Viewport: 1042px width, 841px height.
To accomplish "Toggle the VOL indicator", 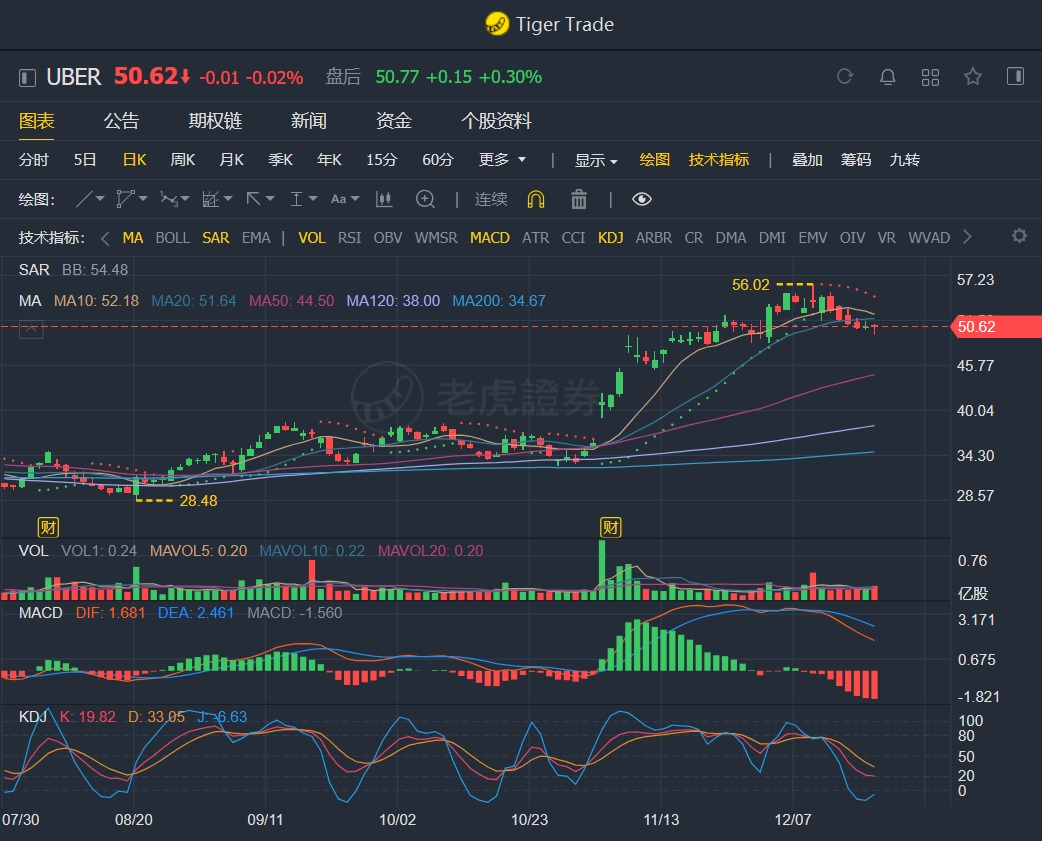I will [x=312, y=238].
